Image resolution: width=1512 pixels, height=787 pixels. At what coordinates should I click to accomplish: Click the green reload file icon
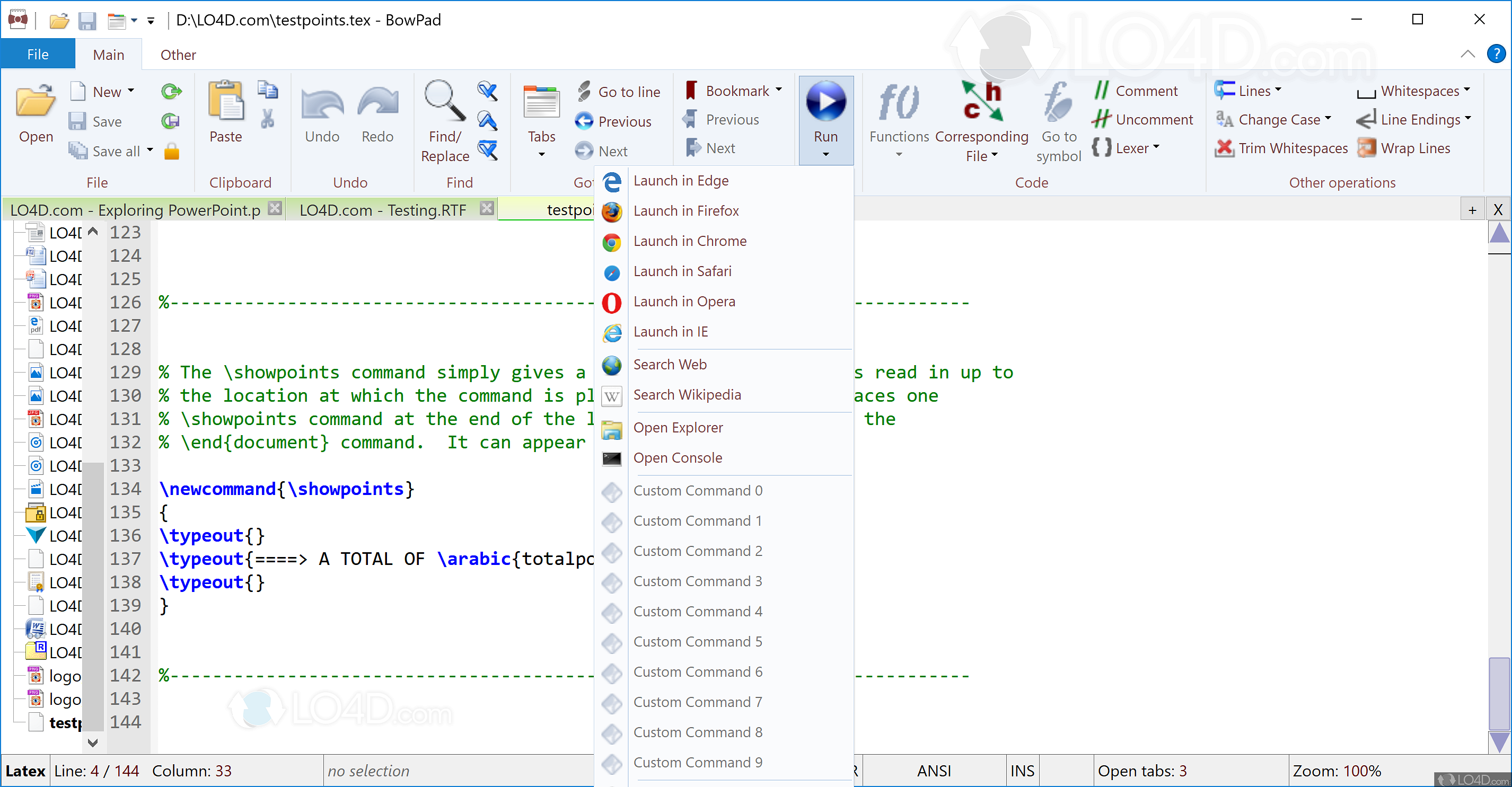click(x=171, y=91)
